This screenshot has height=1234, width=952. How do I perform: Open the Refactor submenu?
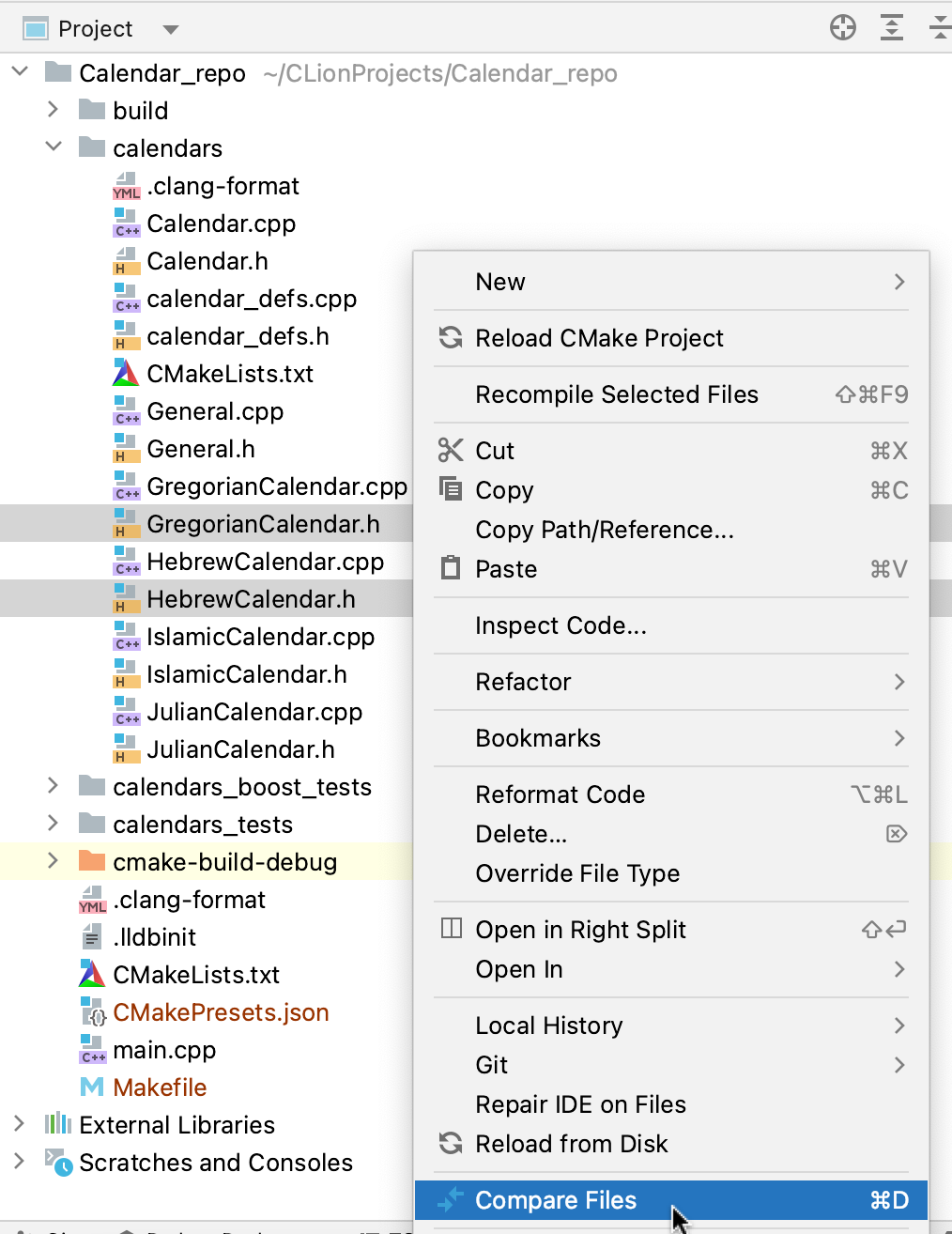point(523,682)
